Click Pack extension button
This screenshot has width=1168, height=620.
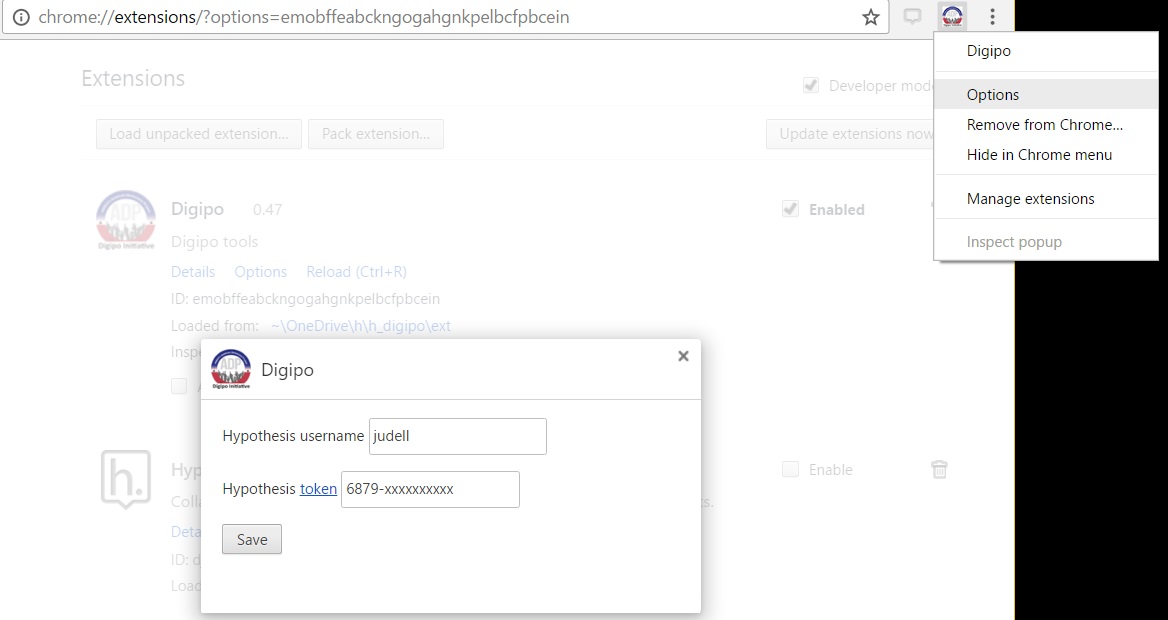tap(376, 134)
